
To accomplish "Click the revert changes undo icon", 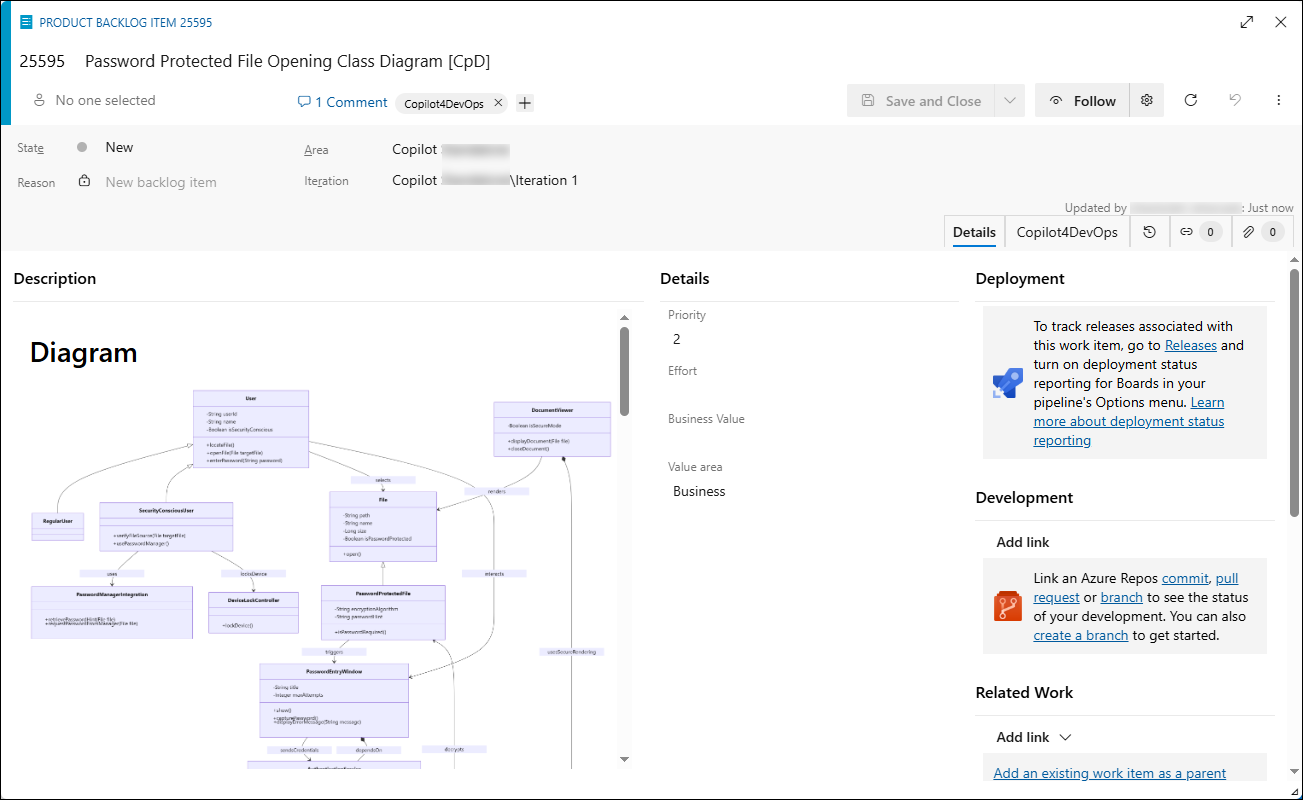I will (x=1235, y=100).
